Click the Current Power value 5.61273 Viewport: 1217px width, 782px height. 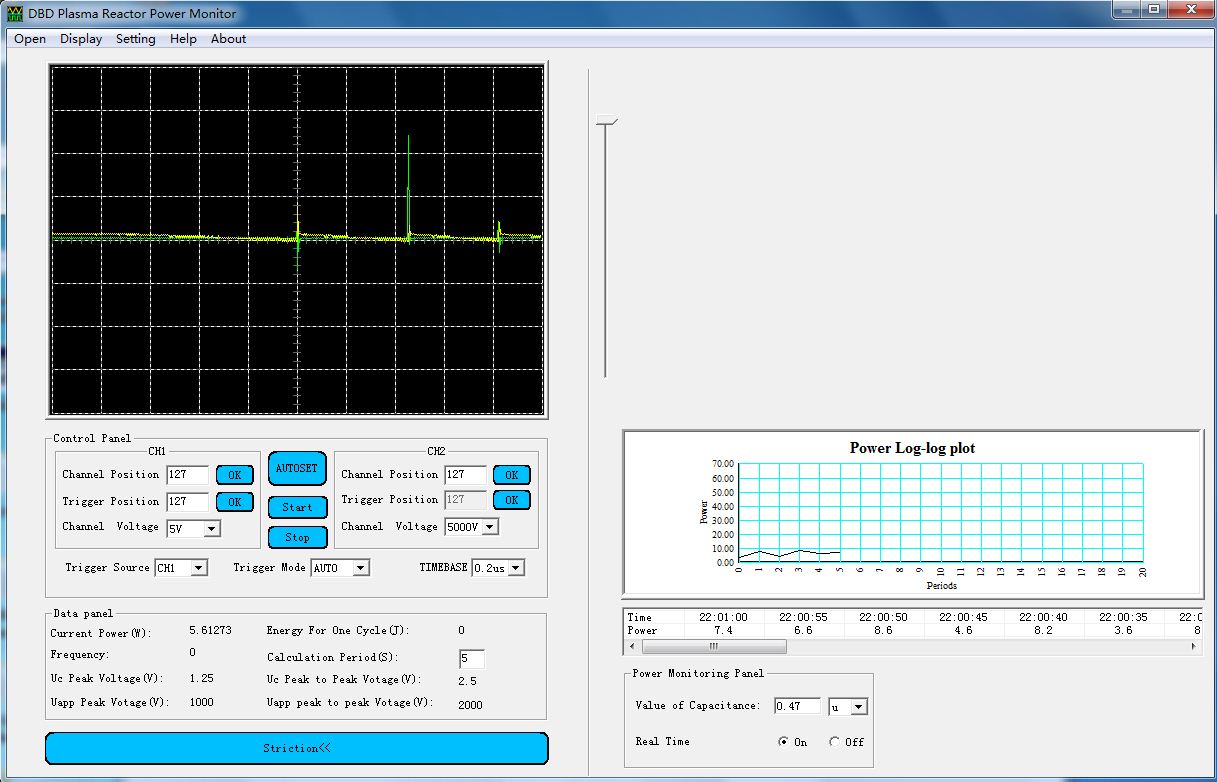210,631
